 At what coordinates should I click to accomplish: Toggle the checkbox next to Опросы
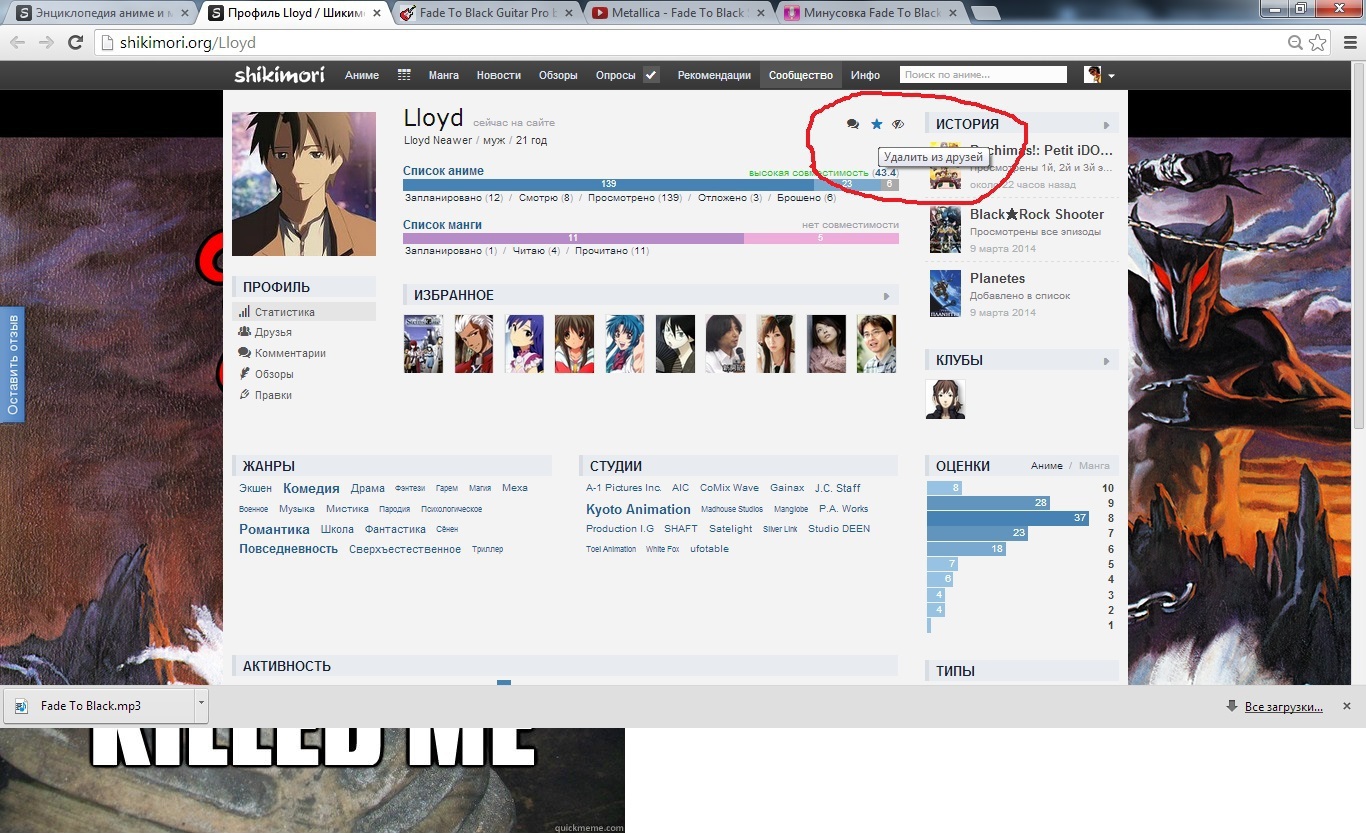[651, 75]
